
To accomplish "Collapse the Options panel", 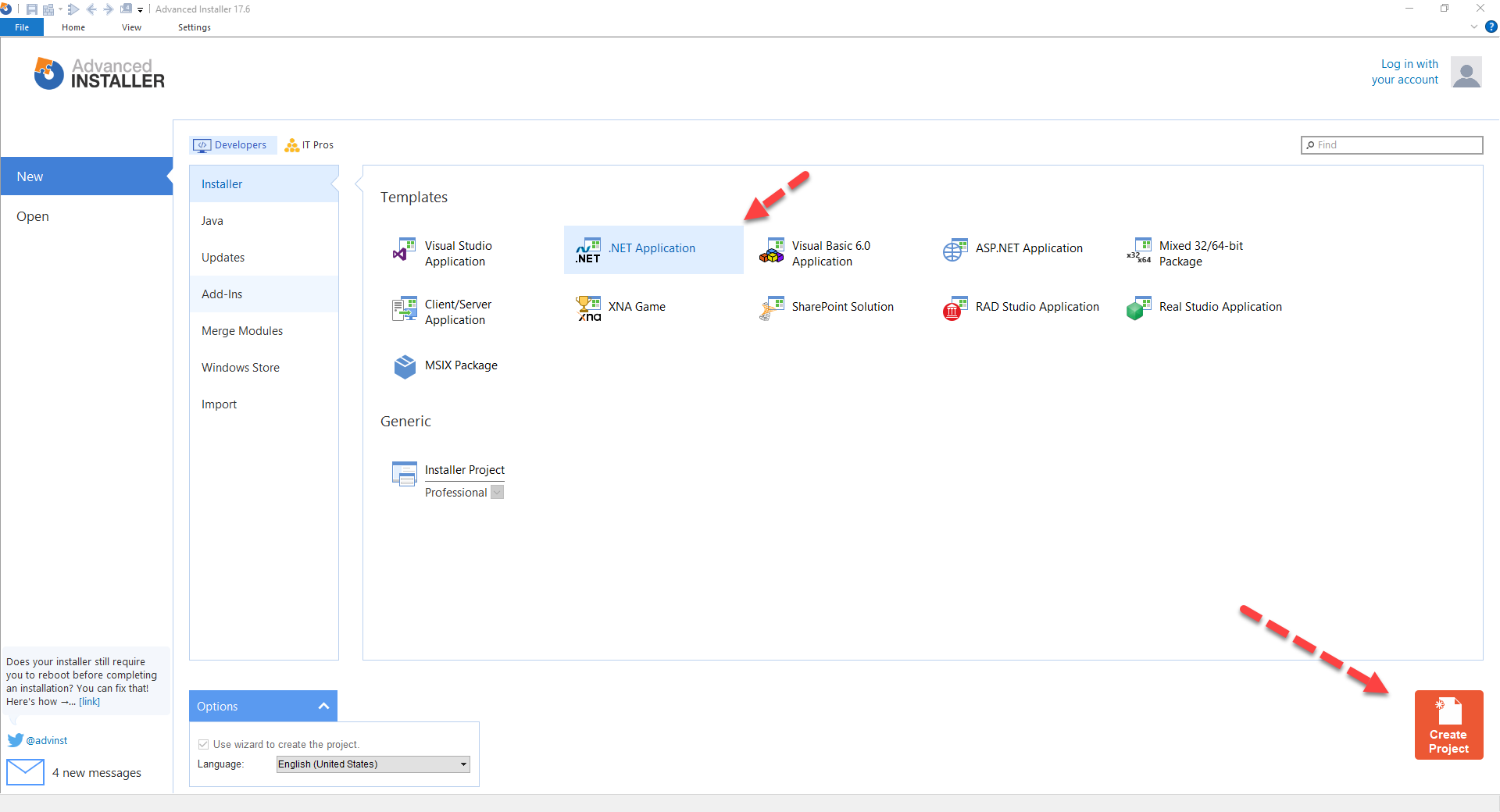I will coord(323,706).
